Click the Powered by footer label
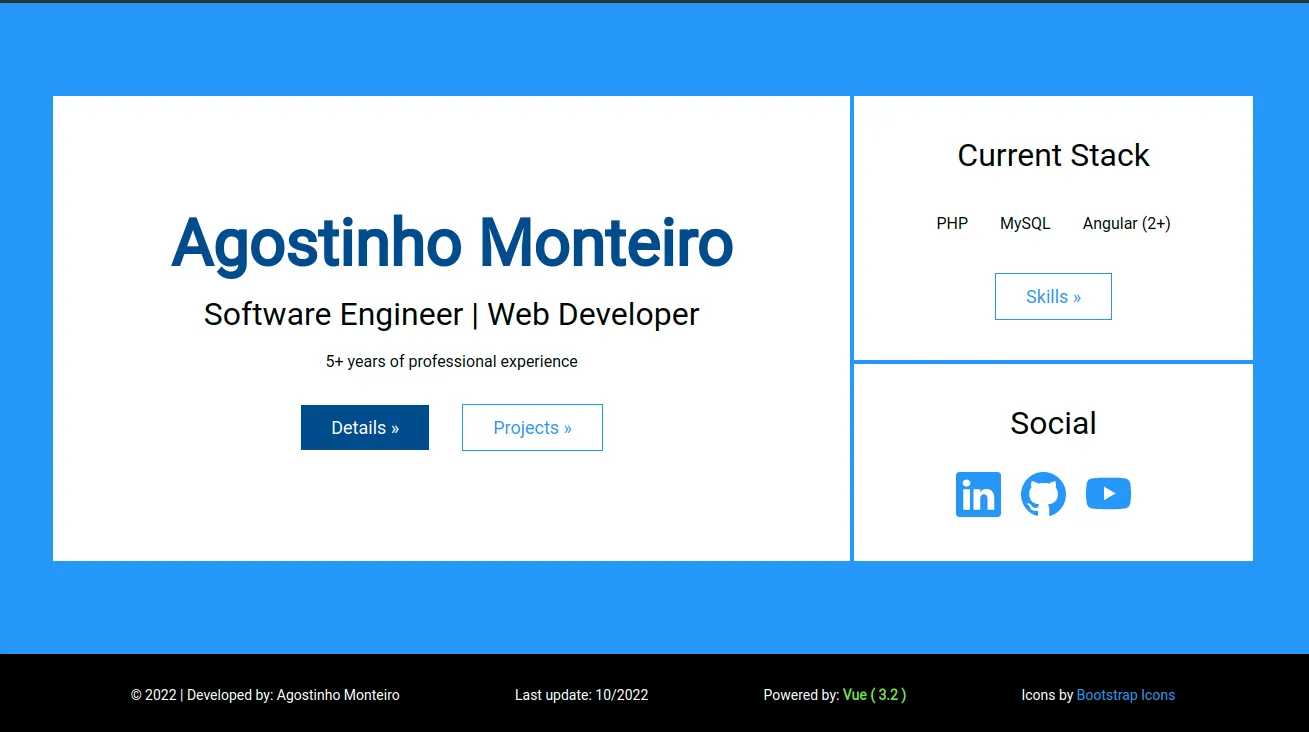The image size is (1309, 732). (x=800, y=694)
